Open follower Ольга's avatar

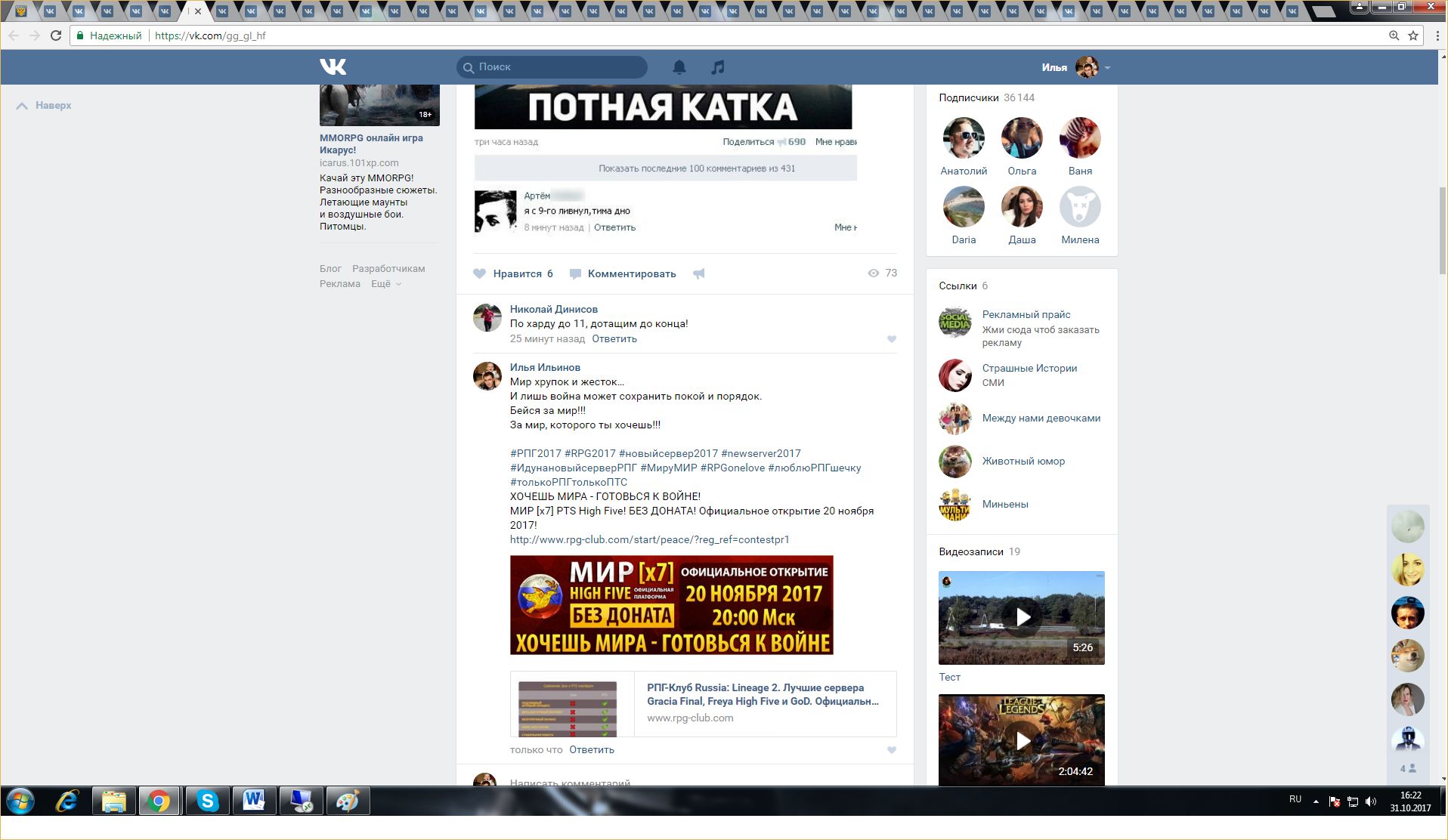[1022, 137]
